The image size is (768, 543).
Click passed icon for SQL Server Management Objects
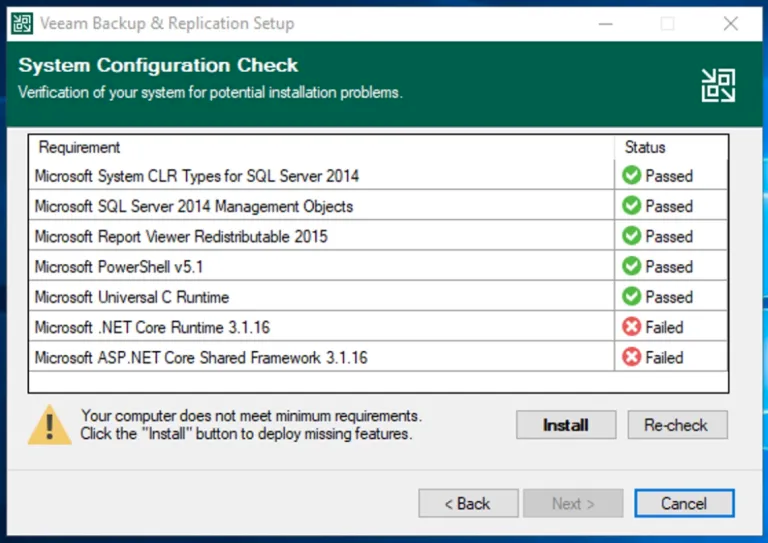(x=631, y=206)
